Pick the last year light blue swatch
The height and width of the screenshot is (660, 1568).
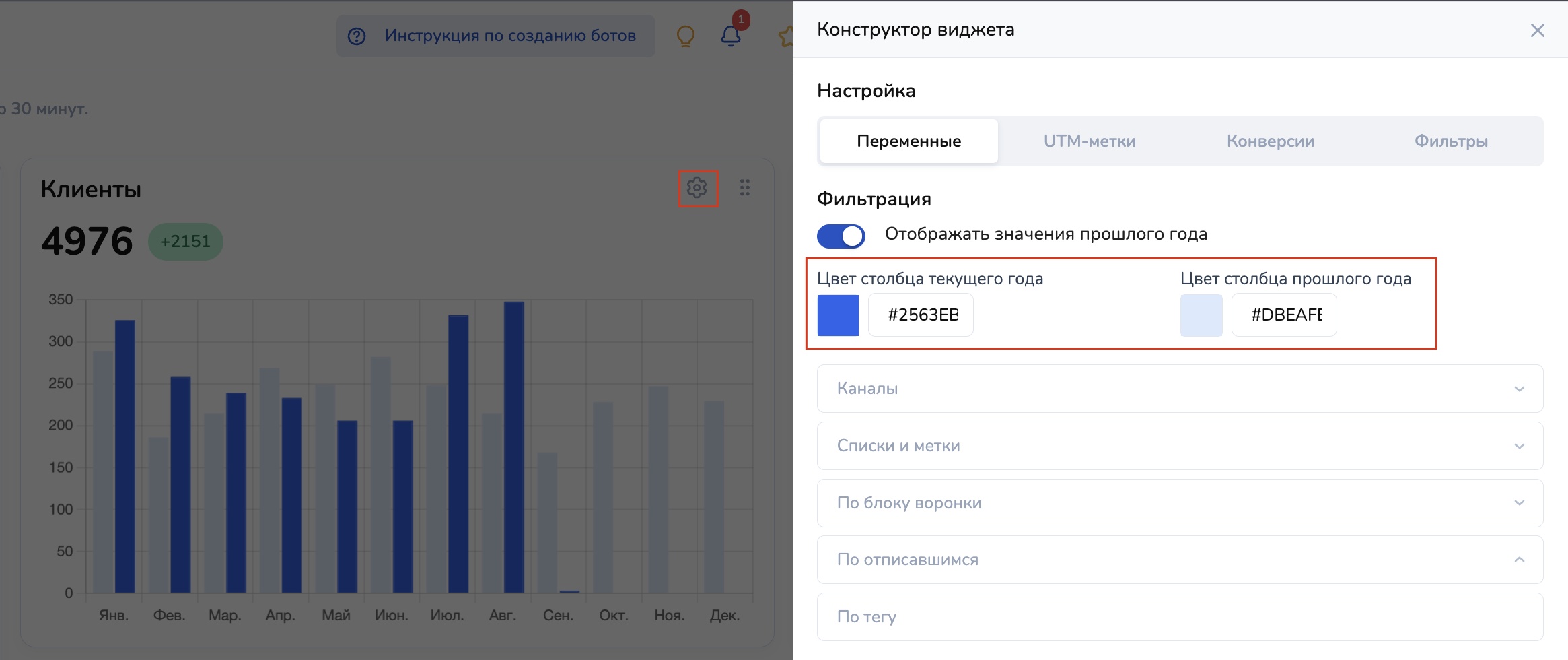point(1201,315)
